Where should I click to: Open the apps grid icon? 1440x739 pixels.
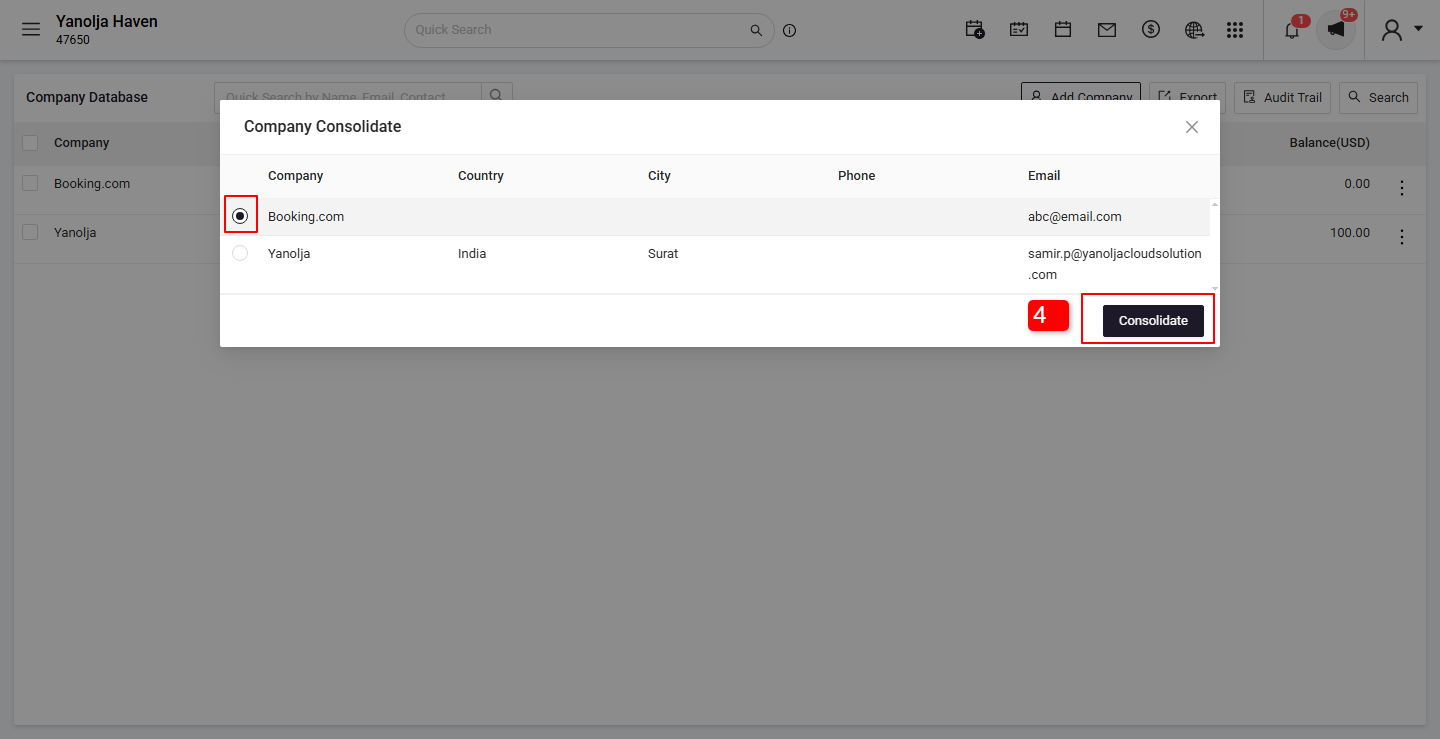tap(1235, 30)
